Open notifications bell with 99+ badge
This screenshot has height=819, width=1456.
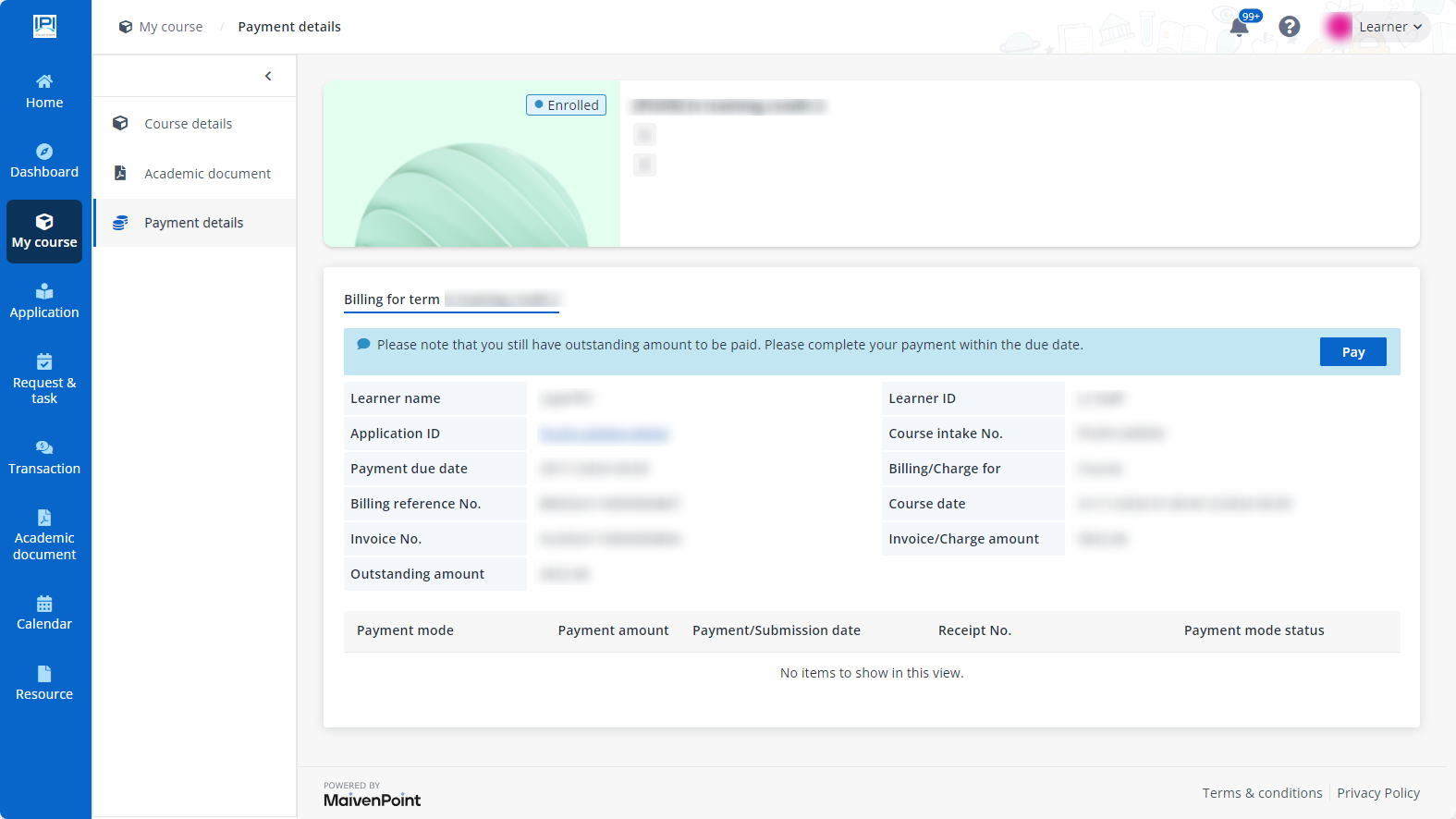click(x=1240, y=27)
